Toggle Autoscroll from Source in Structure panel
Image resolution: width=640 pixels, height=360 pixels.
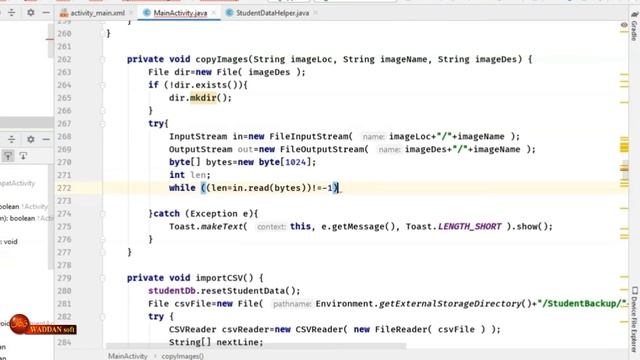(x=23, y=156)
